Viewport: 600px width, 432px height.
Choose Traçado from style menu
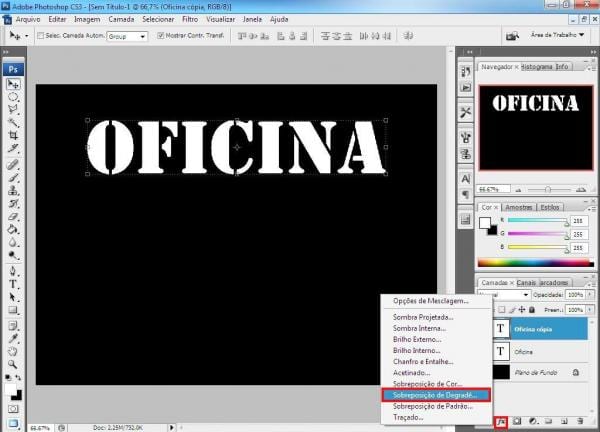(x=408, y=417)
